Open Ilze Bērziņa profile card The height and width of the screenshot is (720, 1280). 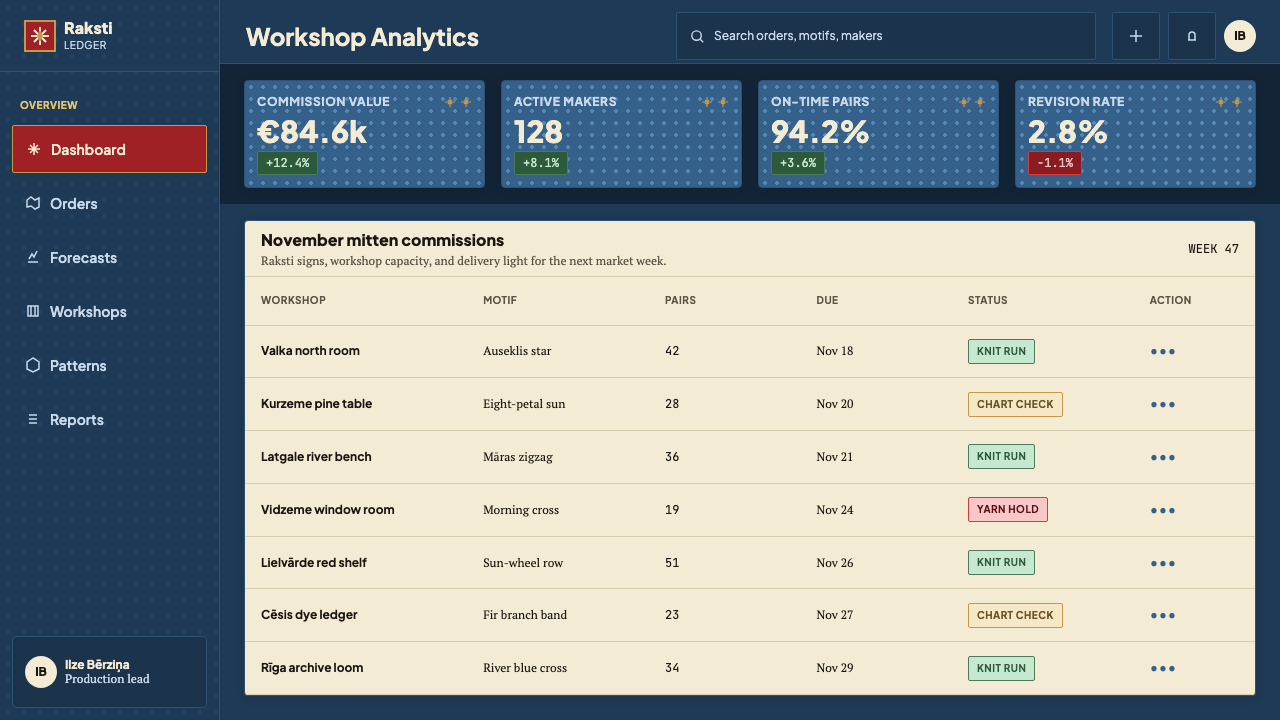[x=109, y=672]
